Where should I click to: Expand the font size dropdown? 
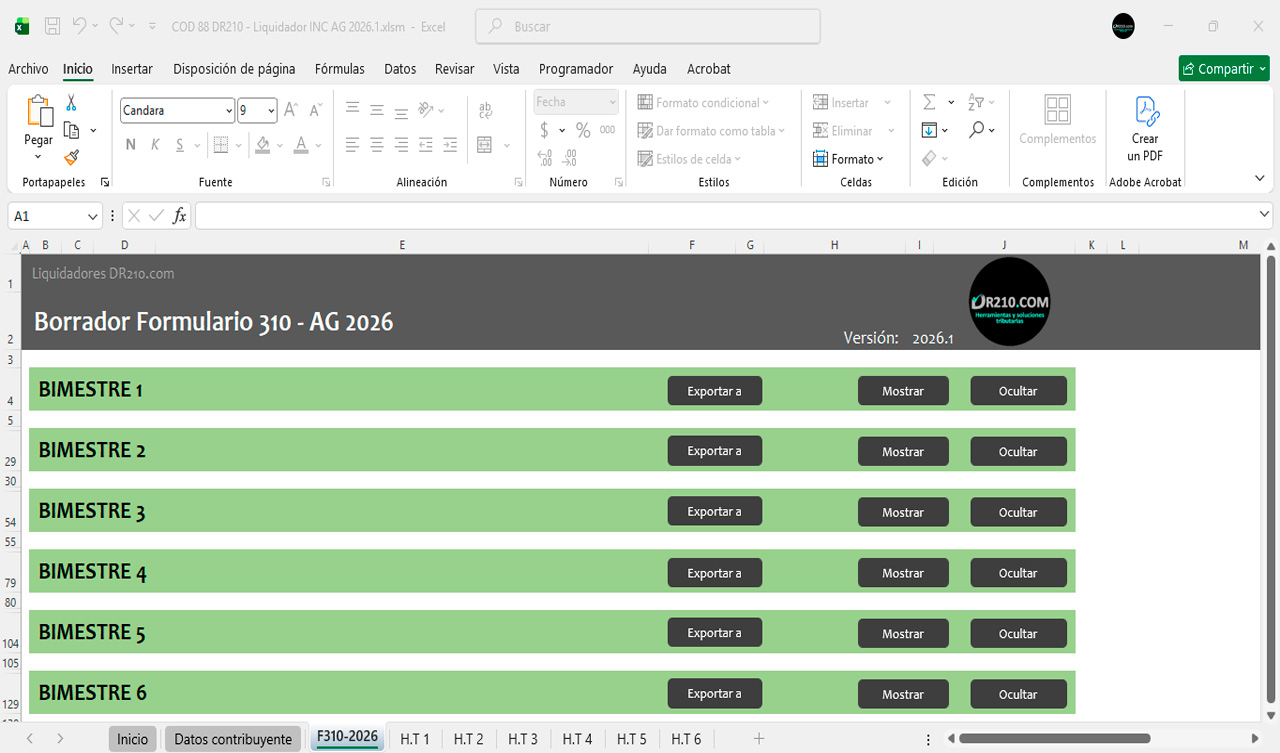[270, 111]
